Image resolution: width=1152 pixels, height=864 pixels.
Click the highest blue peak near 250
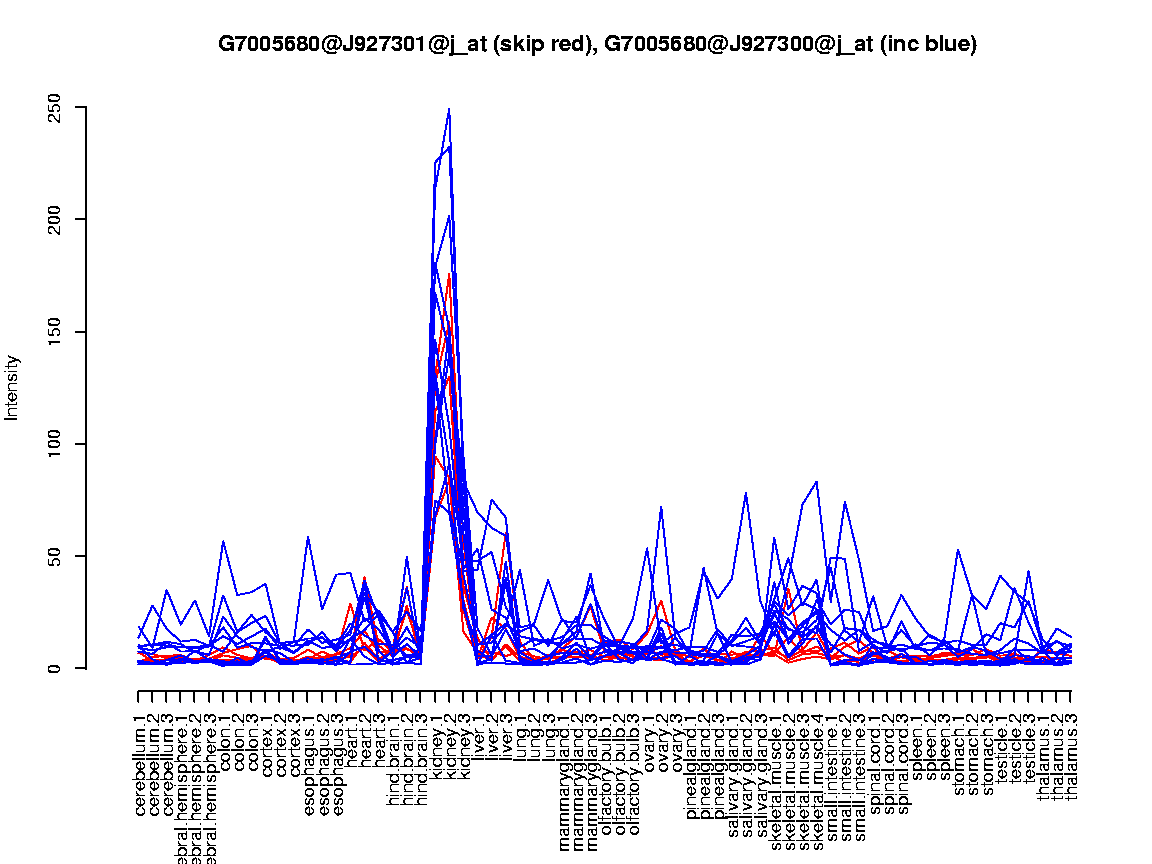click(x=449, y=110)
